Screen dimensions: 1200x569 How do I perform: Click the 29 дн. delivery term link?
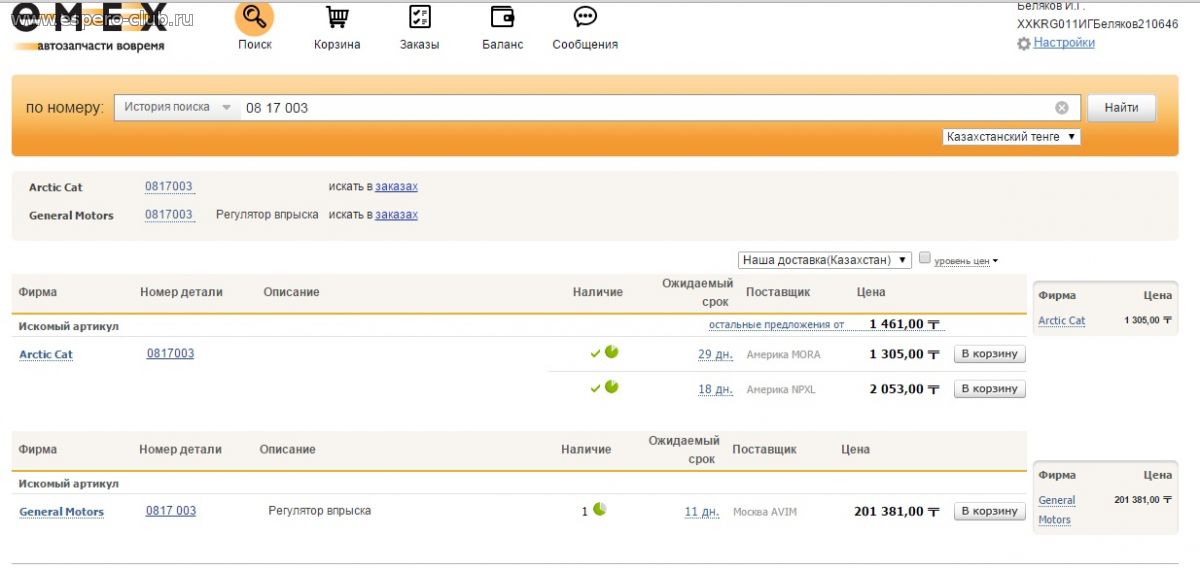tap(715, 355)
